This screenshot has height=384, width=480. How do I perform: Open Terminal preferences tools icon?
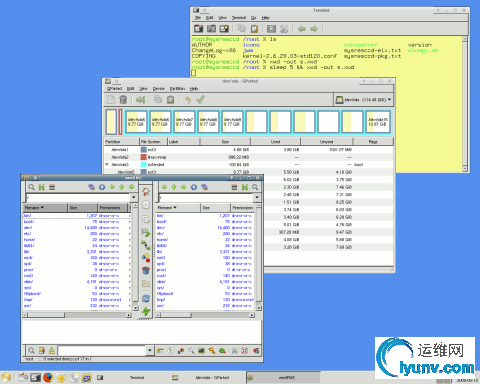point(284,29)
